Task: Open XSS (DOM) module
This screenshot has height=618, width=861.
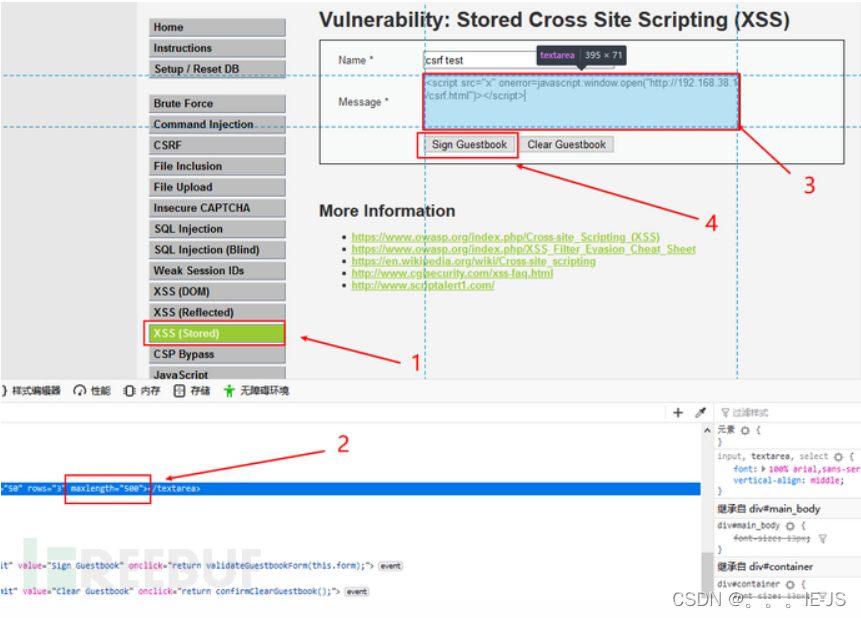Action: (x=217, y=291)
